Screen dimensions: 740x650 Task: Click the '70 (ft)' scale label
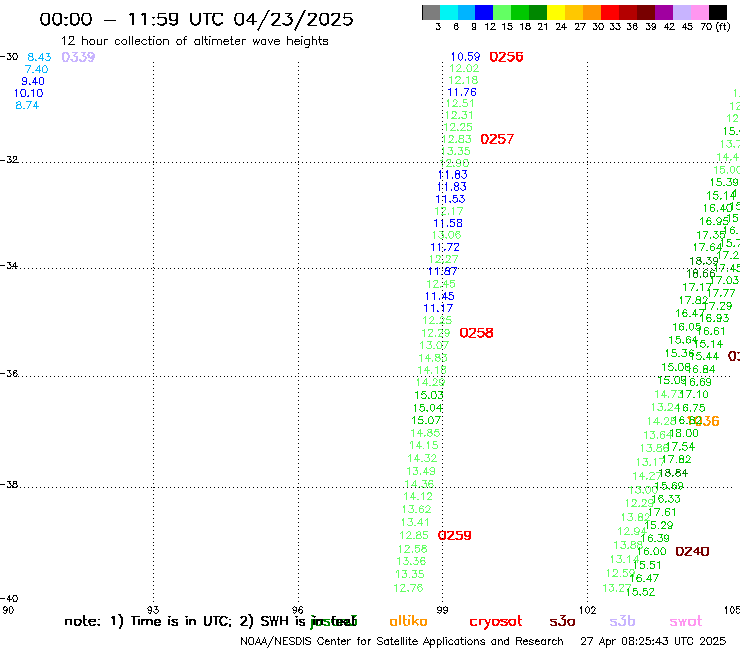(715, 26)
